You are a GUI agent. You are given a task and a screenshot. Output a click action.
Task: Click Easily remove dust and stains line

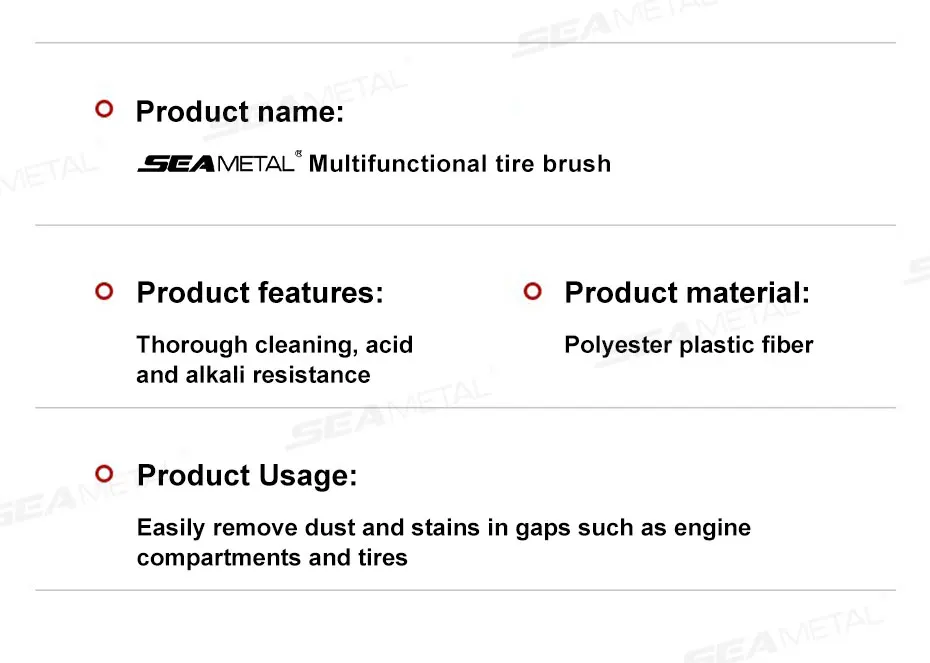coord(444,528)
